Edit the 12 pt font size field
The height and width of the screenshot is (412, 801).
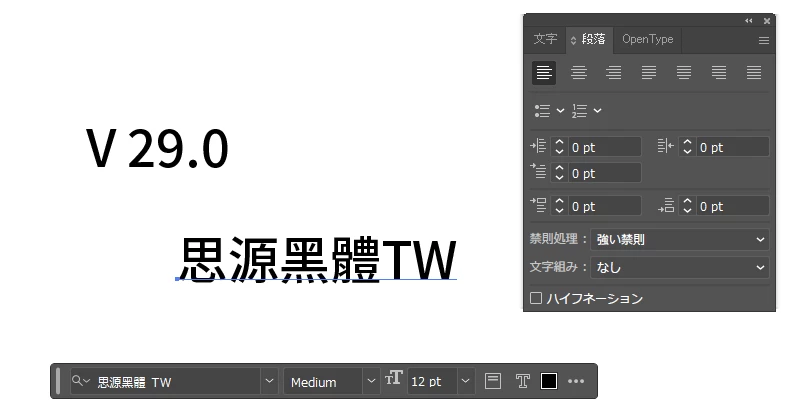pyautogui.click(x=432, y=381)
